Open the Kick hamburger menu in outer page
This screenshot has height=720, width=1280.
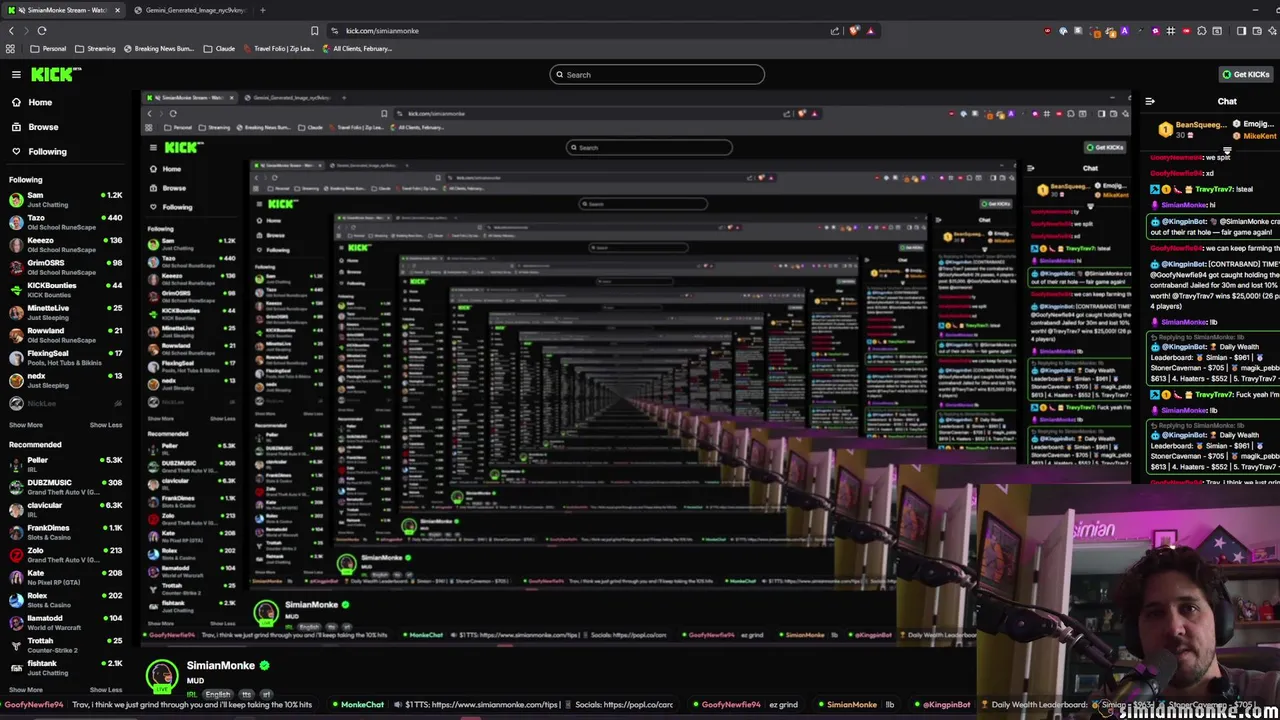16,74
